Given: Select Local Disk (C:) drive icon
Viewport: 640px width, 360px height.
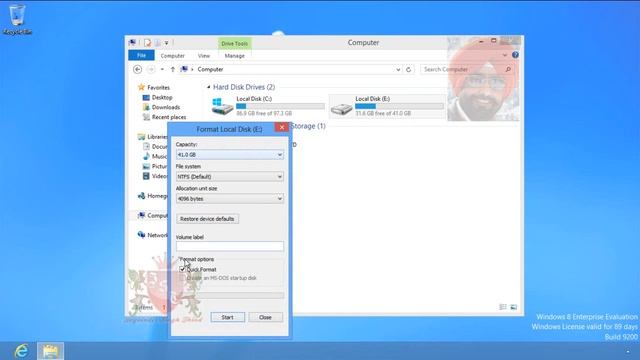Looking at the screenshot, I should click(222, 106).
